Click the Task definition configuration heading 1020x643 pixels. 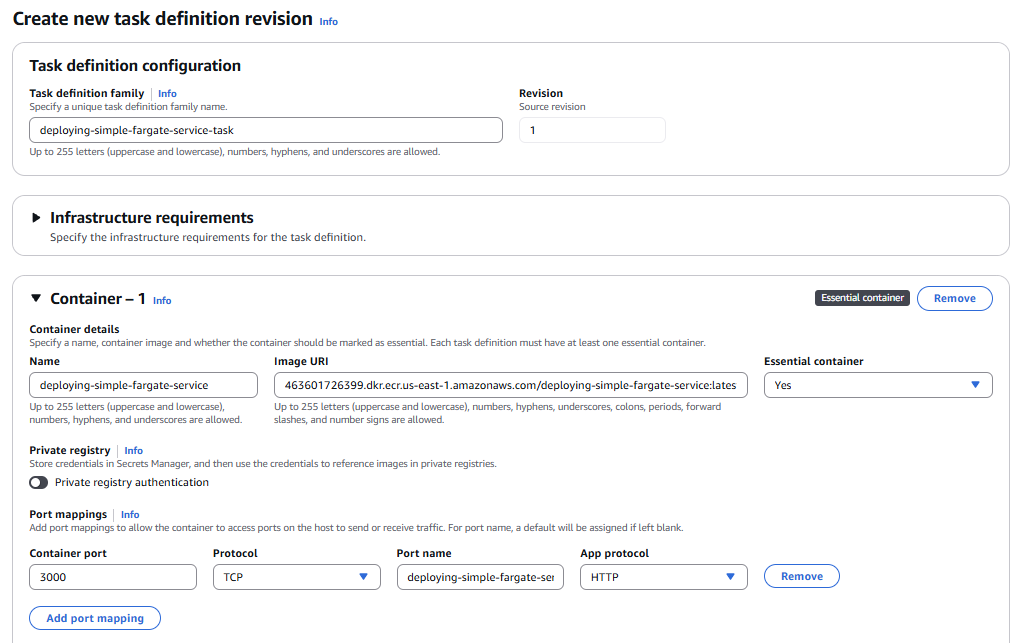(135, 66)
